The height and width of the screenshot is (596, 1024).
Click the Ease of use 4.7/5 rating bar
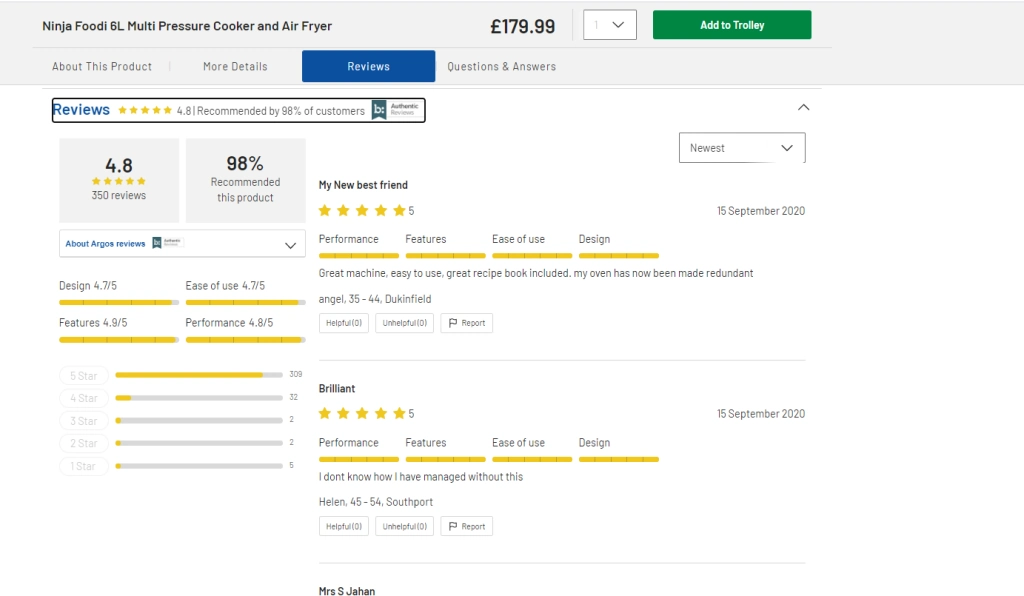click(245, 302)
